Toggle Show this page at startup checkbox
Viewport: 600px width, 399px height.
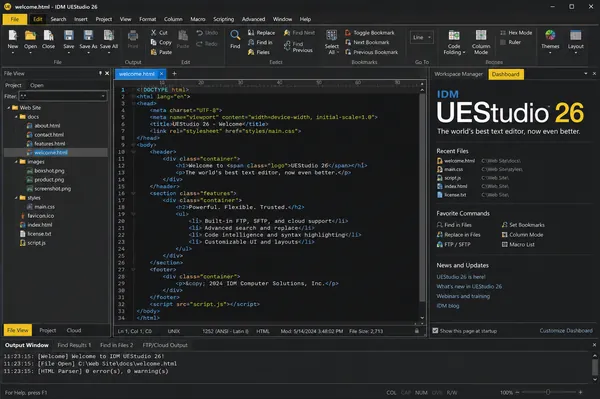pos(435,331)
